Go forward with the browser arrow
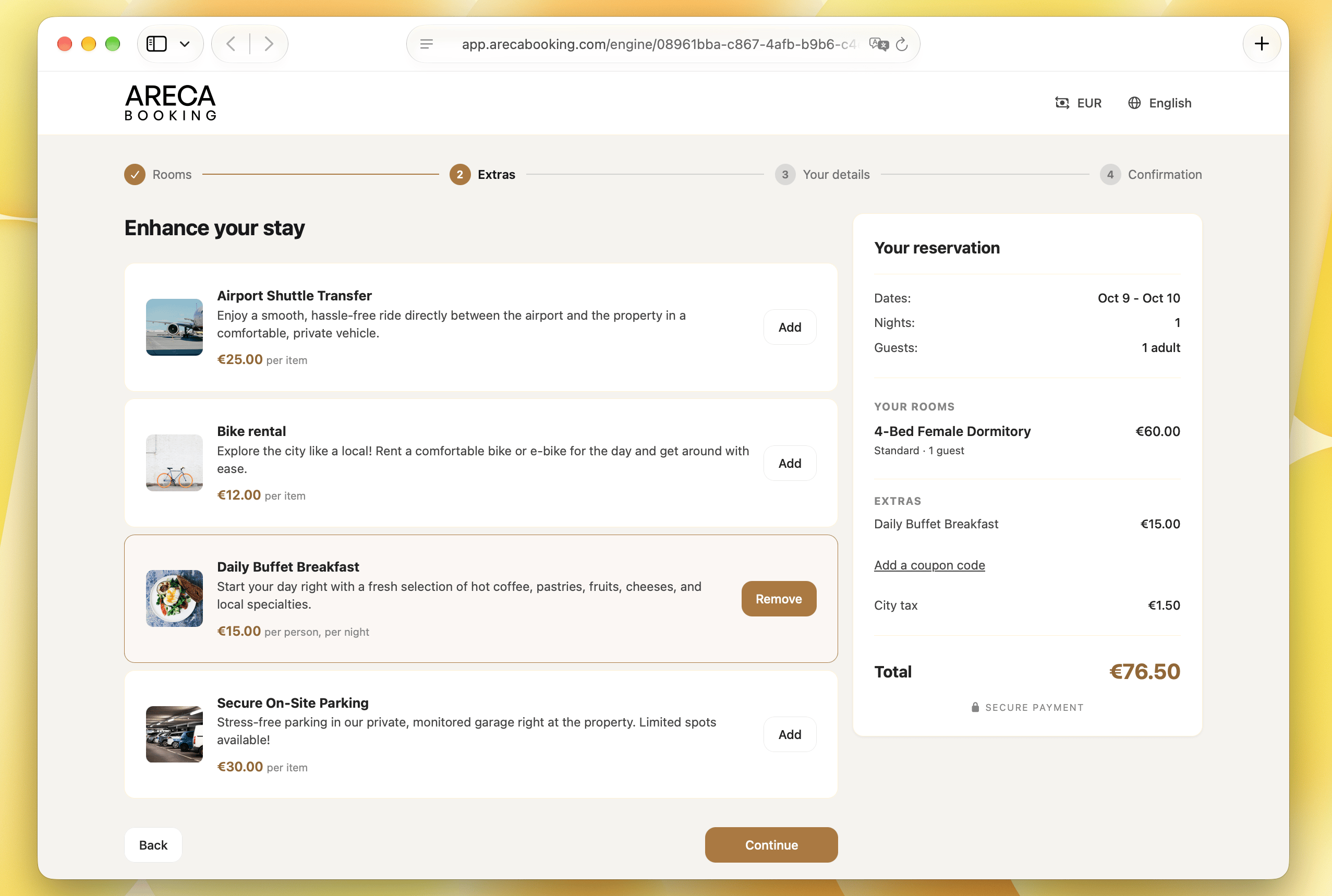Viewport: 1332px width, 896px height. point(269,44)
